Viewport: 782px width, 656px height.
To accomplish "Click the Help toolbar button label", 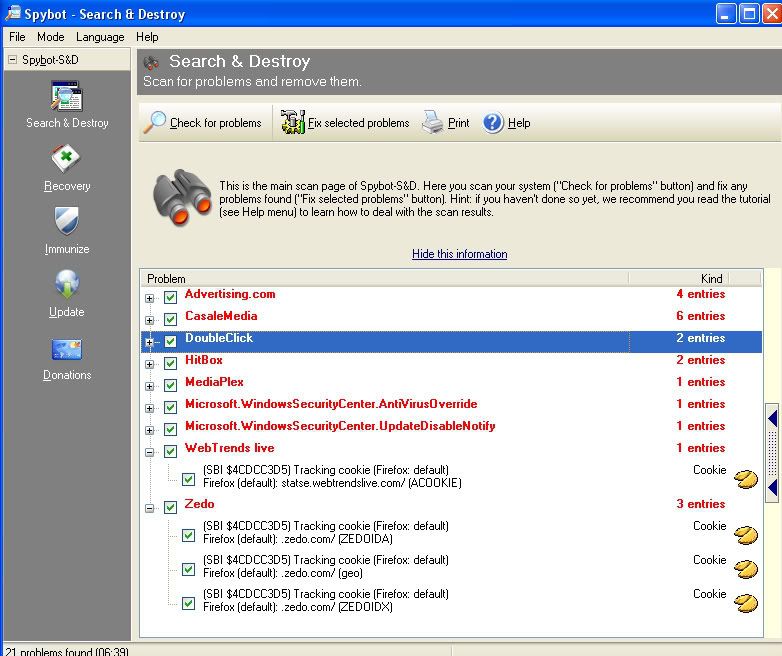I will click(519, 123).
